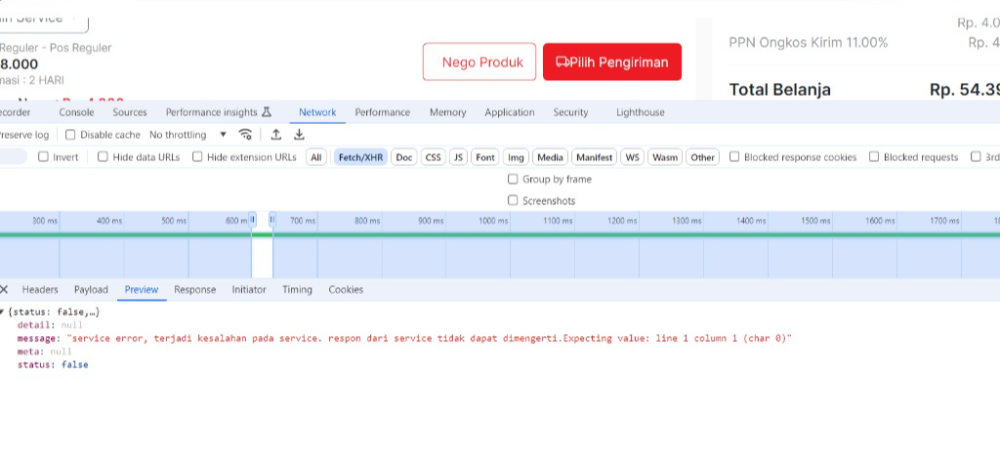Click the 1000 ms timeline marker
The width and height of the screenshot is (1000, 463).
[494, 221]
